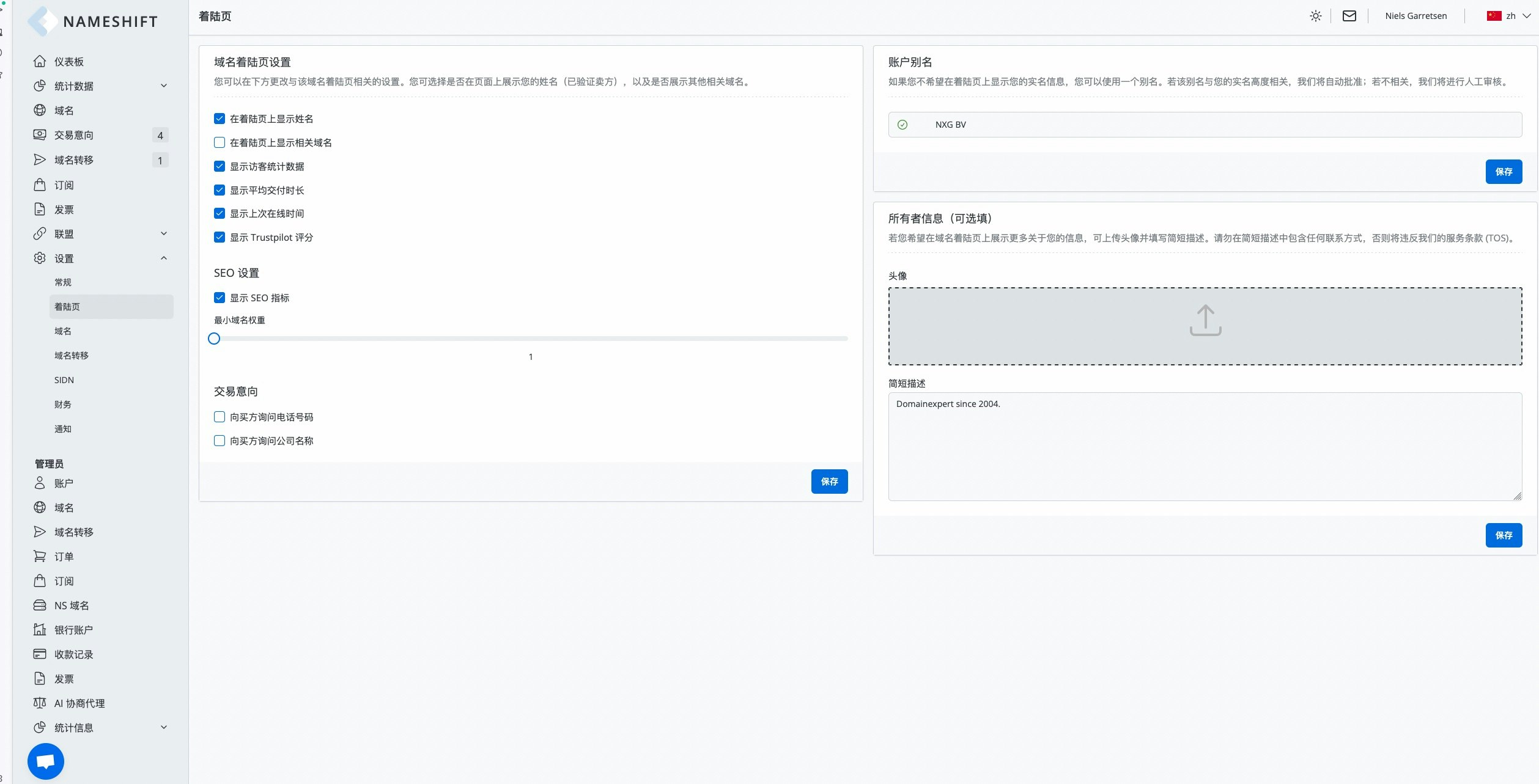Open the mail envelope icon in header
The height and width of the screenshot is (784, 1539).
pyautogui.click(x=1349, y=16)
